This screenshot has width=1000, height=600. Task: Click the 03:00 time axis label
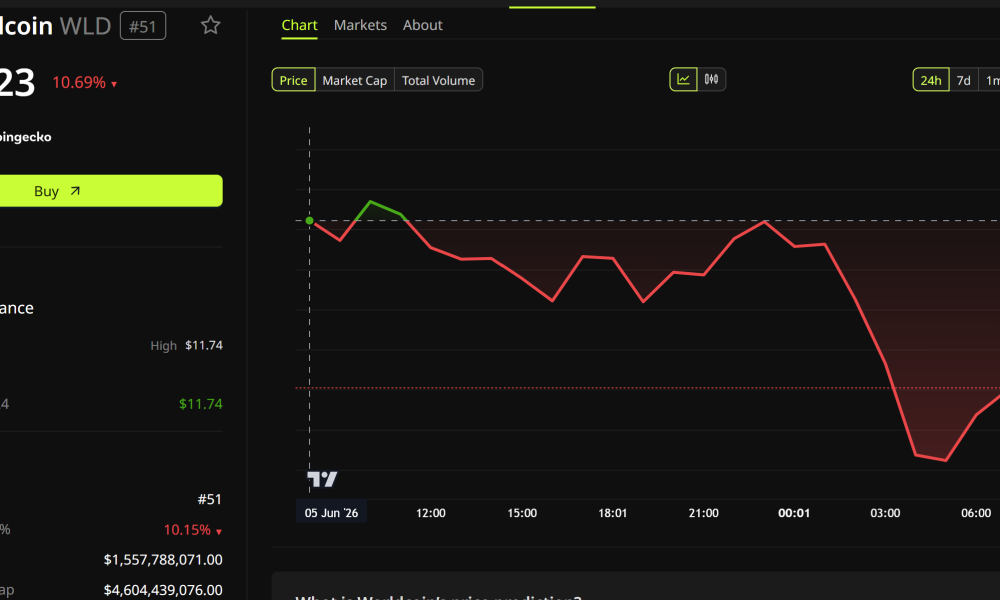coord(885,513)
